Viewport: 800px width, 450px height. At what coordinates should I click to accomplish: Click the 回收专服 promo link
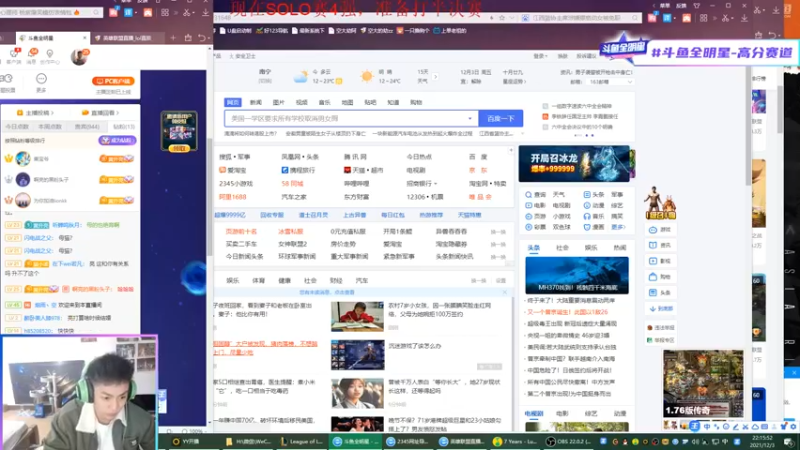click(x=272, y=215)
